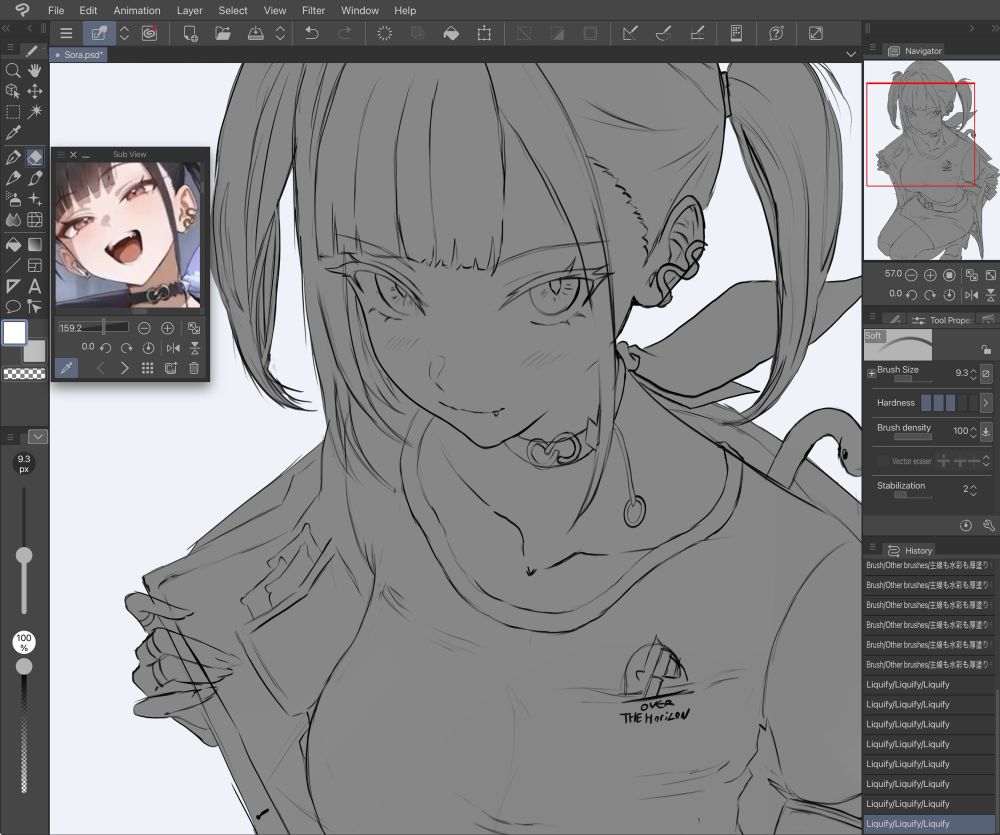Select the Decoration sparkle tool
Image resolution: width=1000 pixels, height=835 pixels.
[35, 199]
